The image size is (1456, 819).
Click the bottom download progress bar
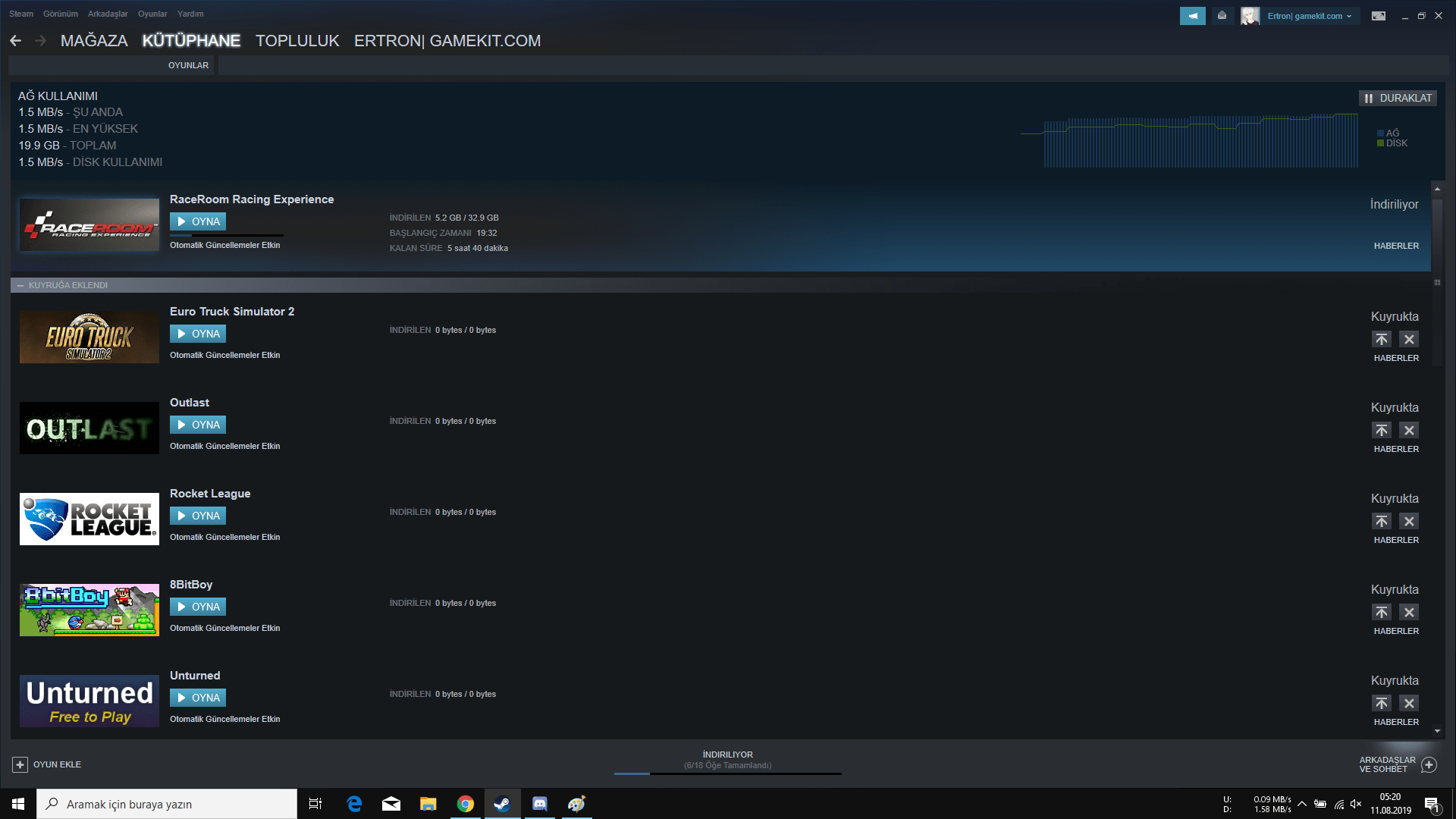(x=727, y=773)
